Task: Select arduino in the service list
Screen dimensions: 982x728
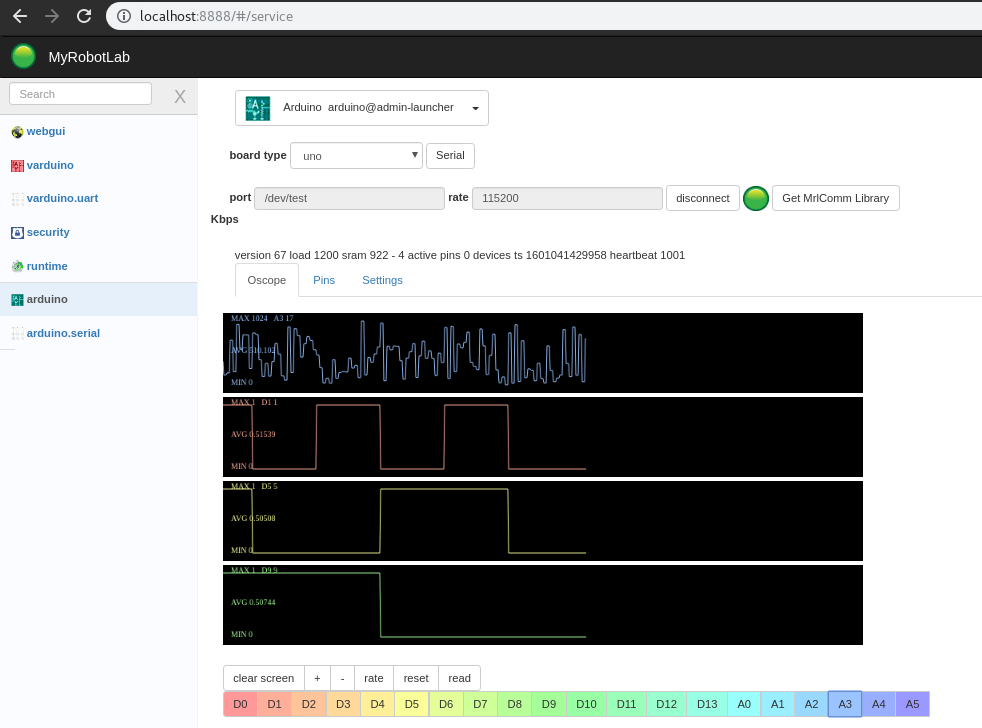Action: [98, 299]
